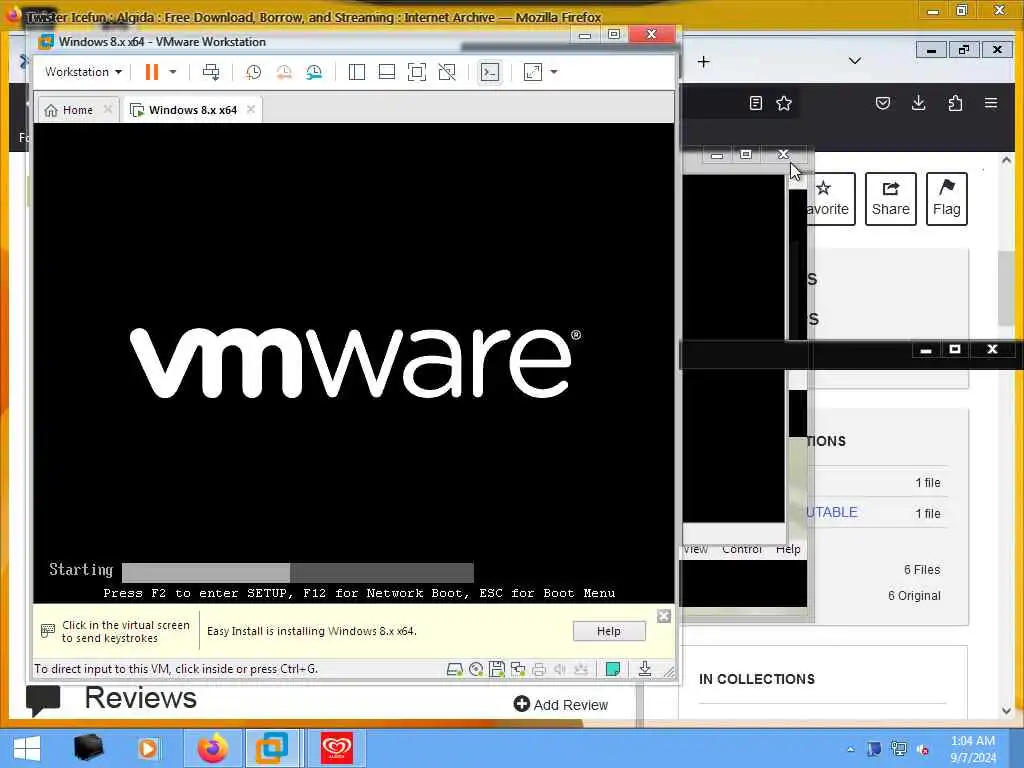Click the network adapter status icon
The width and height of the screenshot is (1024, 768).
pos(519,669)
